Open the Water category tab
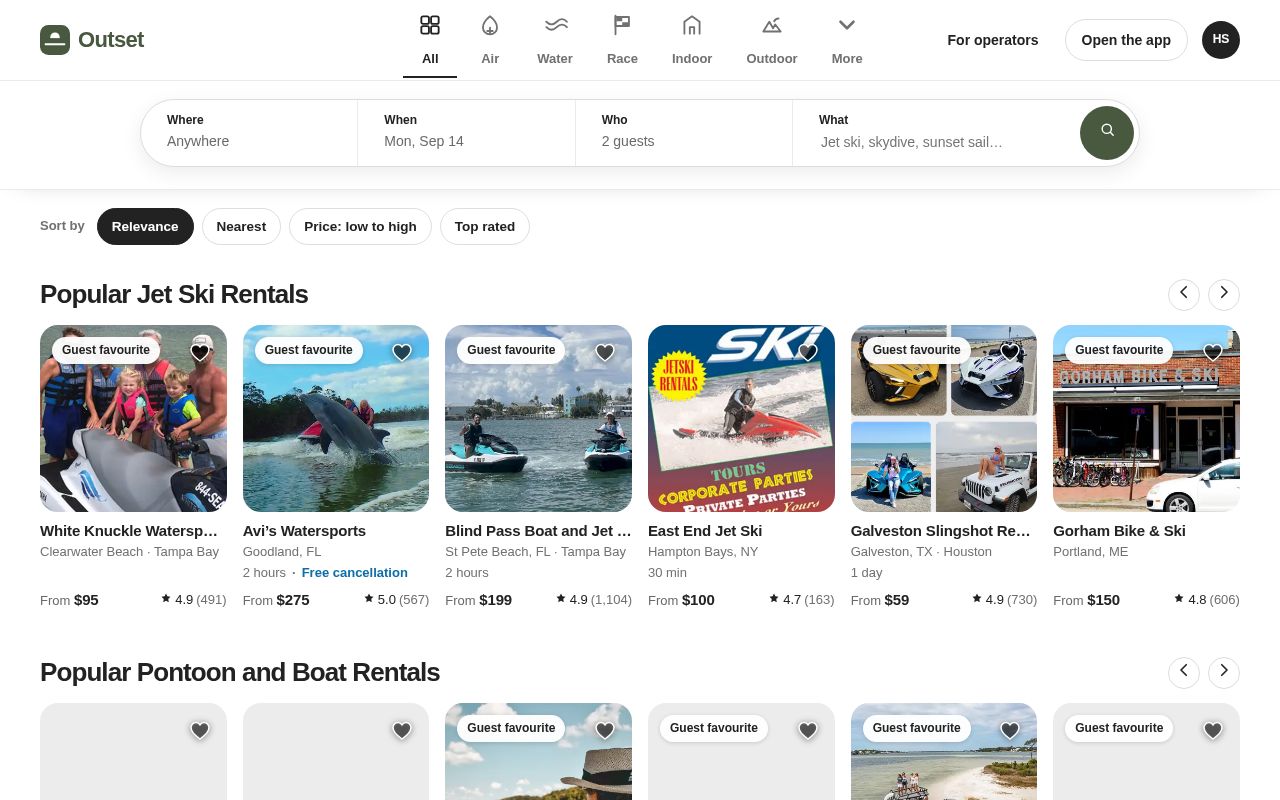 tap(555, 40)
